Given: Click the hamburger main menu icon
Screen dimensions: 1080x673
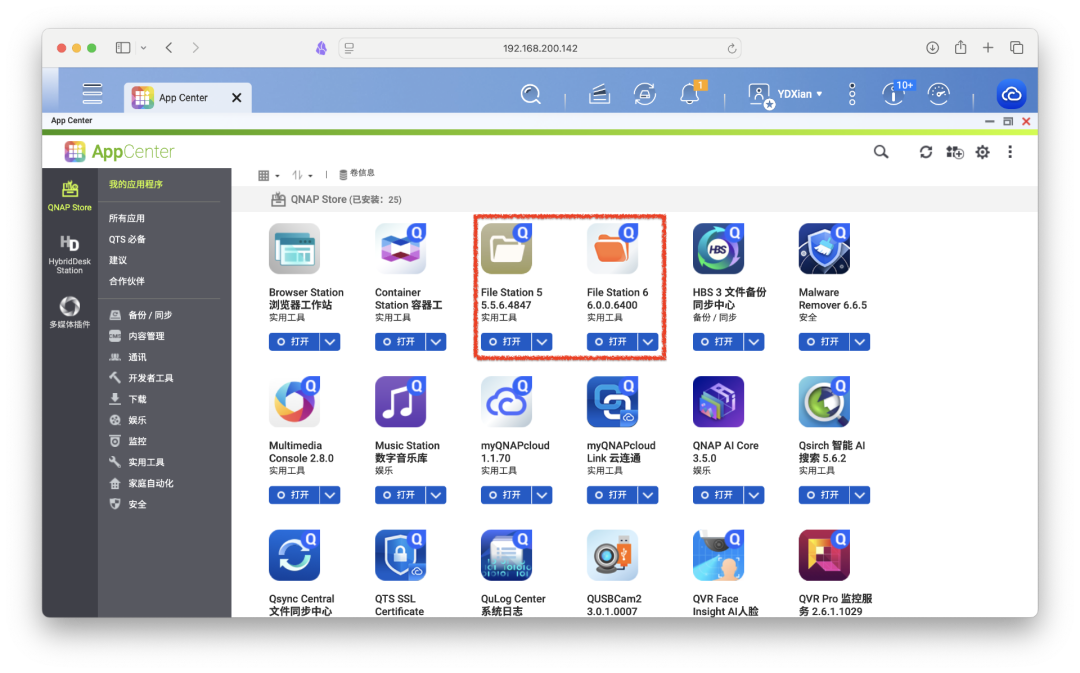Looking at the screenshot, I should (x=92, y=92).
